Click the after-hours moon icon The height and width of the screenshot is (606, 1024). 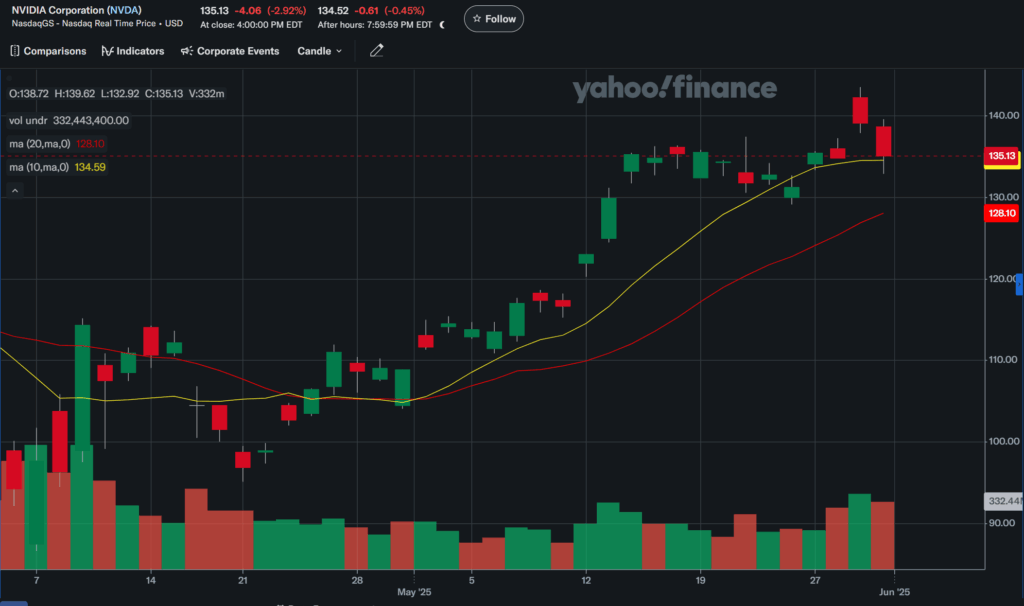click(442, 25)
